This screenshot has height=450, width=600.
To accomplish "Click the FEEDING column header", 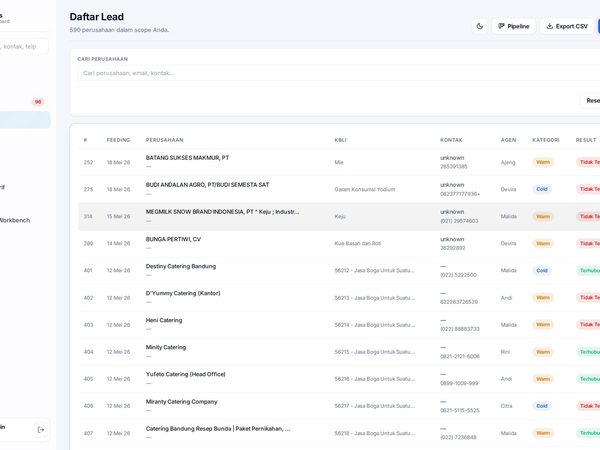I will tap(118, 140).
